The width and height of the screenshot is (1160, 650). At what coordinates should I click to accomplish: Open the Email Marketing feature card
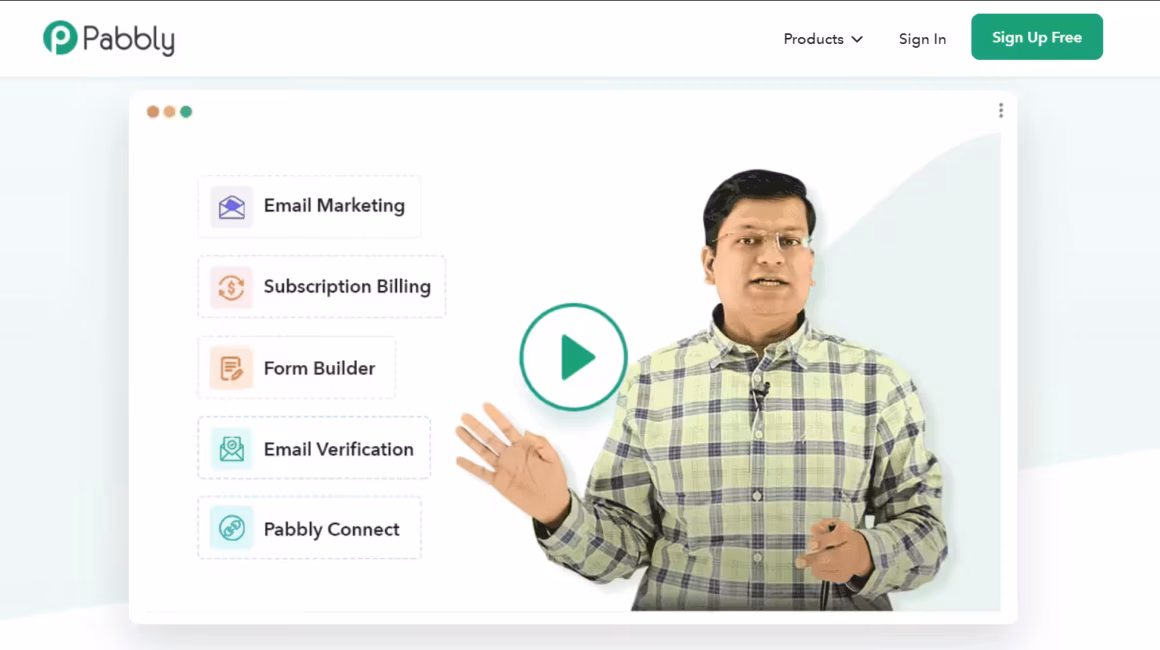coord(309,205)
